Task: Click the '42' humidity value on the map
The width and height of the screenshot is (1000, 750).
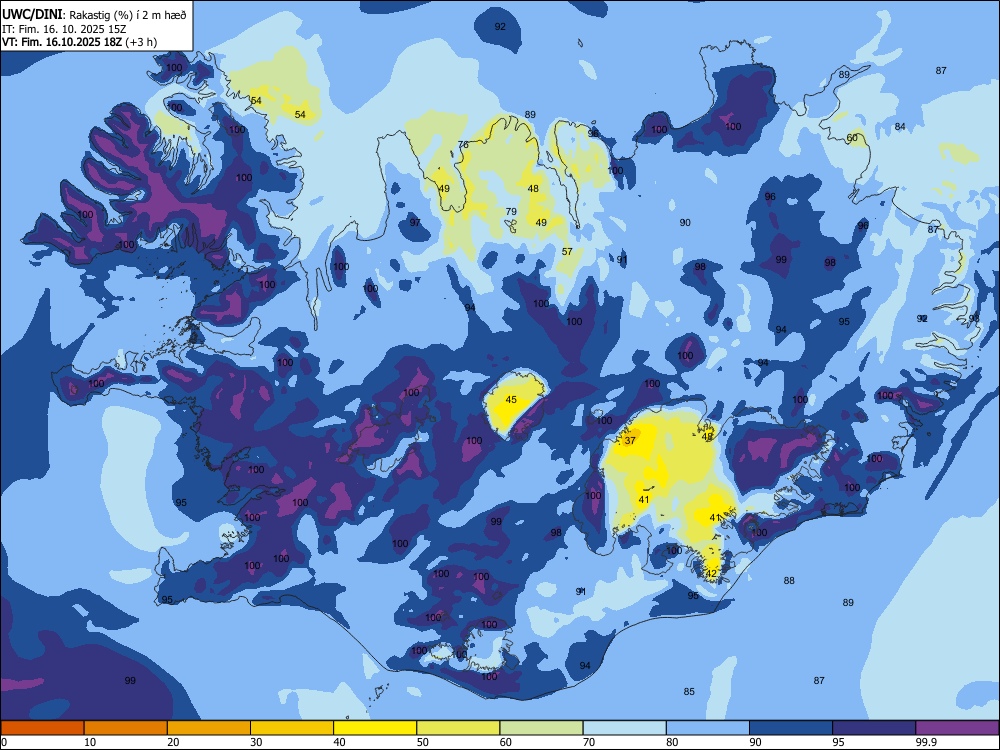Action: (711, 573)
